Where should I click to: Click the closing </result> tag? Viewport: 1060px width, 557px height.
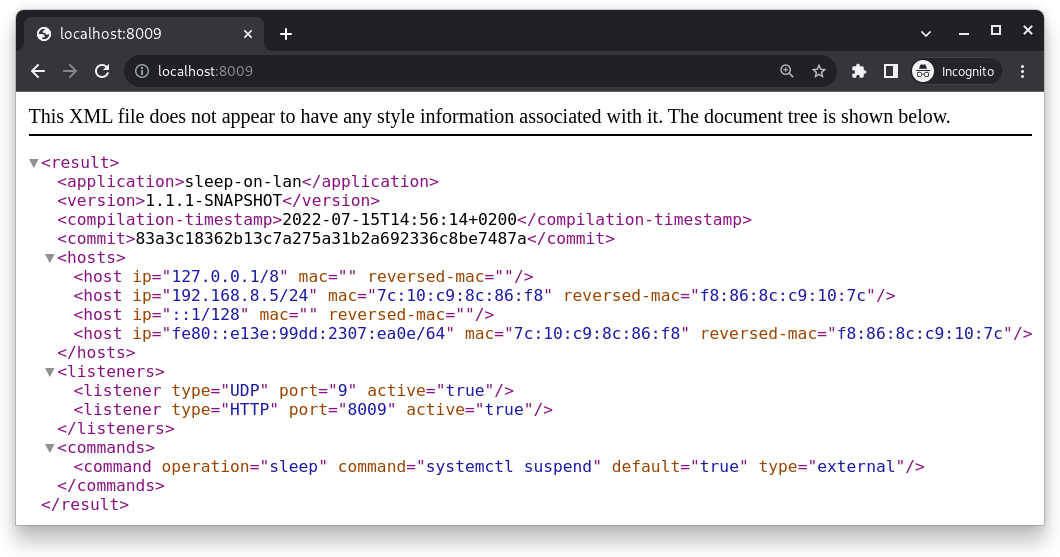click(x=85, y=504)
